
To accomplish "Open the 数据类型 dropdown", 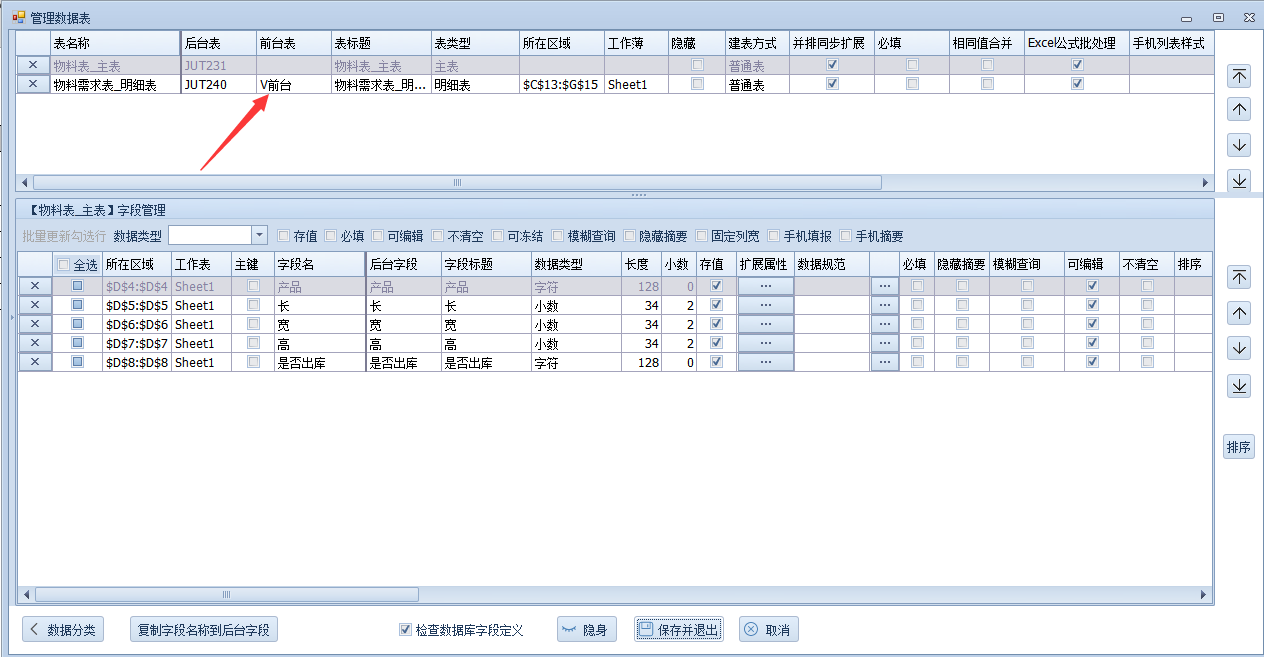I will pos(259,236).
